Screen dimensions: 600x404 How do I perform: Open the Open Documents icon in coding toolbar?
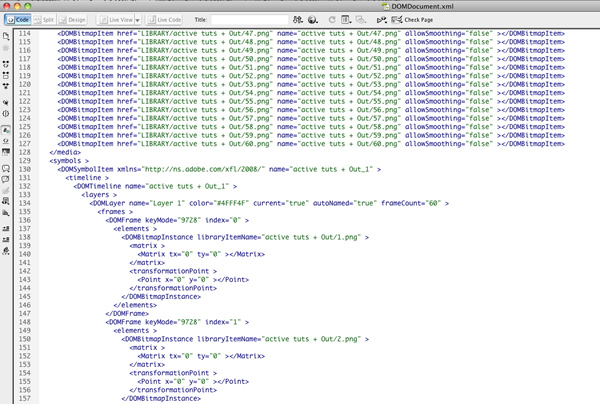(6, 36)
